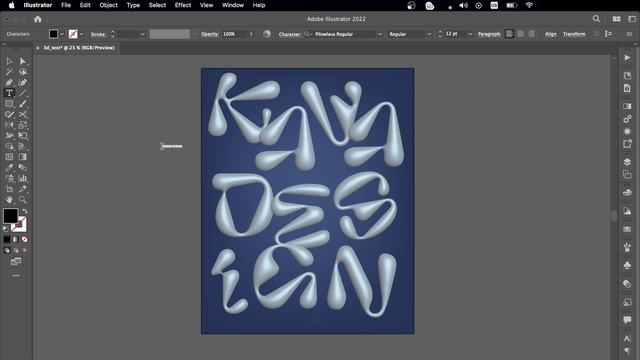
Task: Open fill color dropdown in control bar
Action: tap(62, 34)
